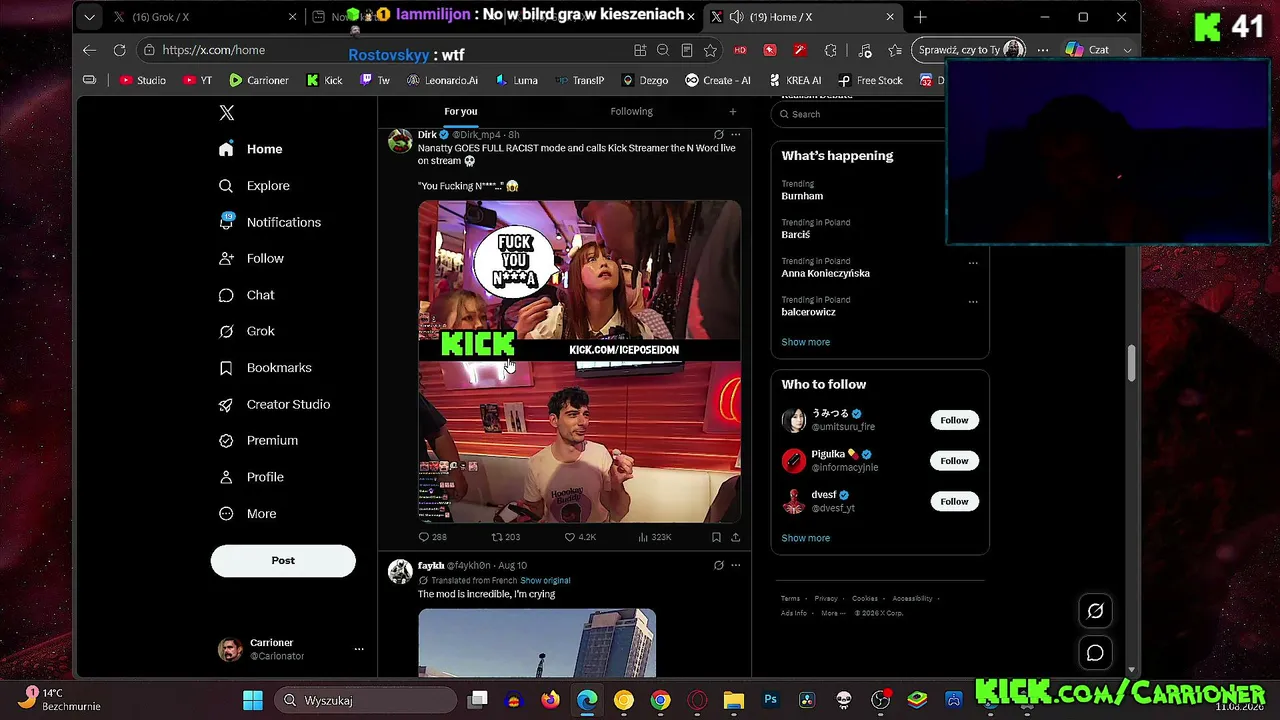Viewport: 1280px width, 720px height.
Task: Share Dirk's post
Action: point(736,537)
